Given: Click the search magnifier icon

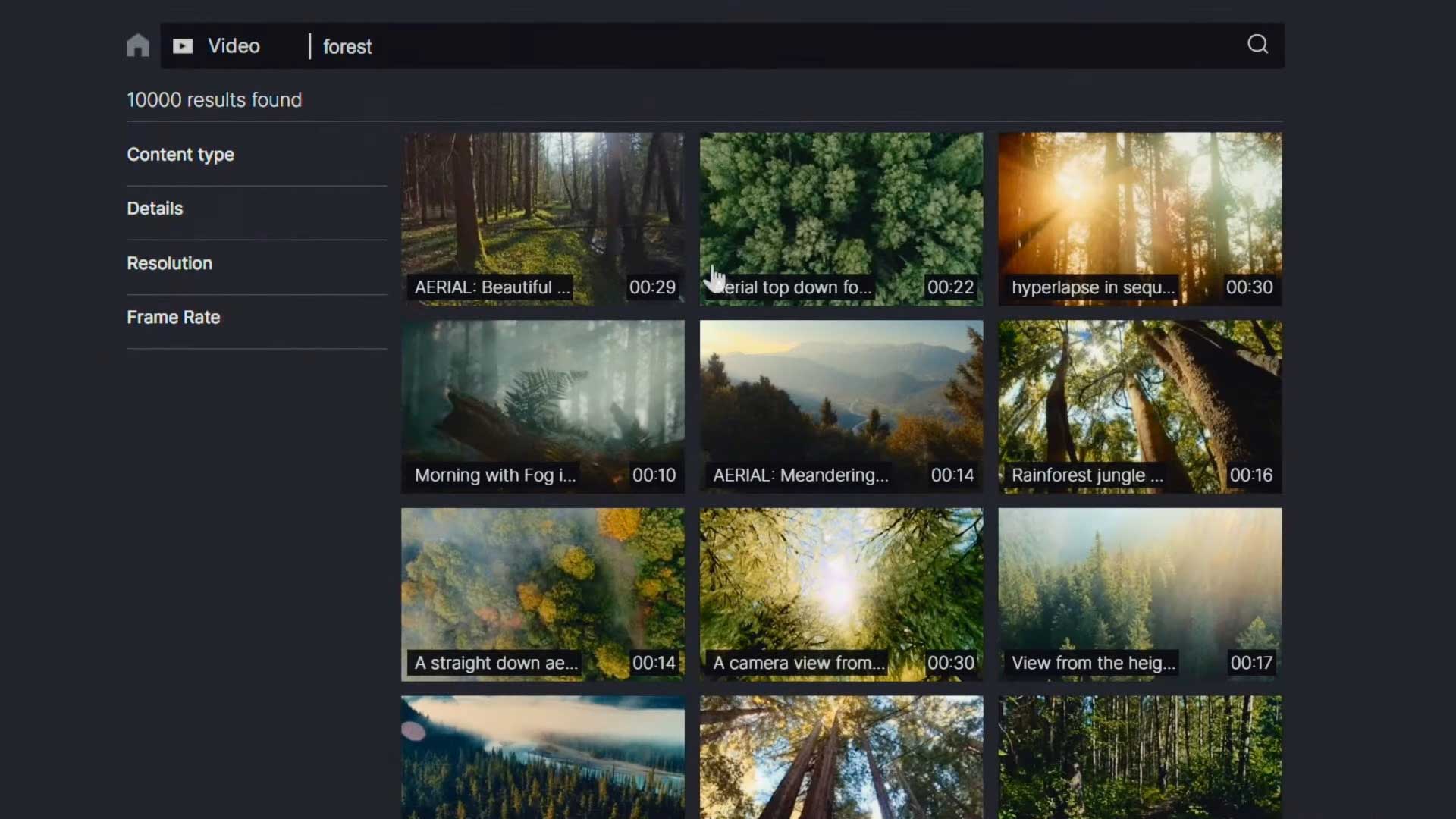Looking at the screenshot, I should (1257, 44).
